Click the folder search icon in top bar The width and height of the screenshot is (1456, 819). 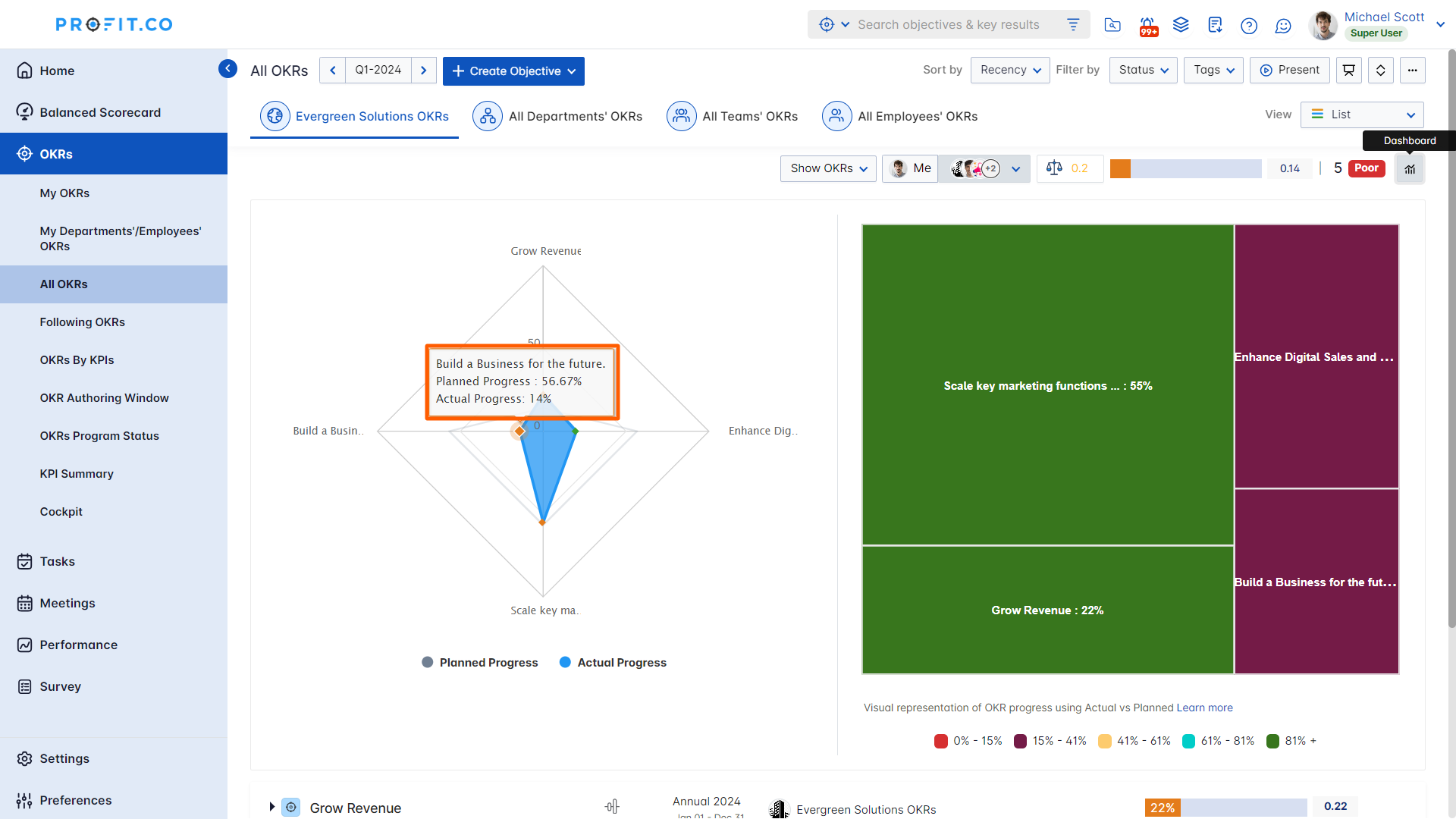coord(1112,25)
